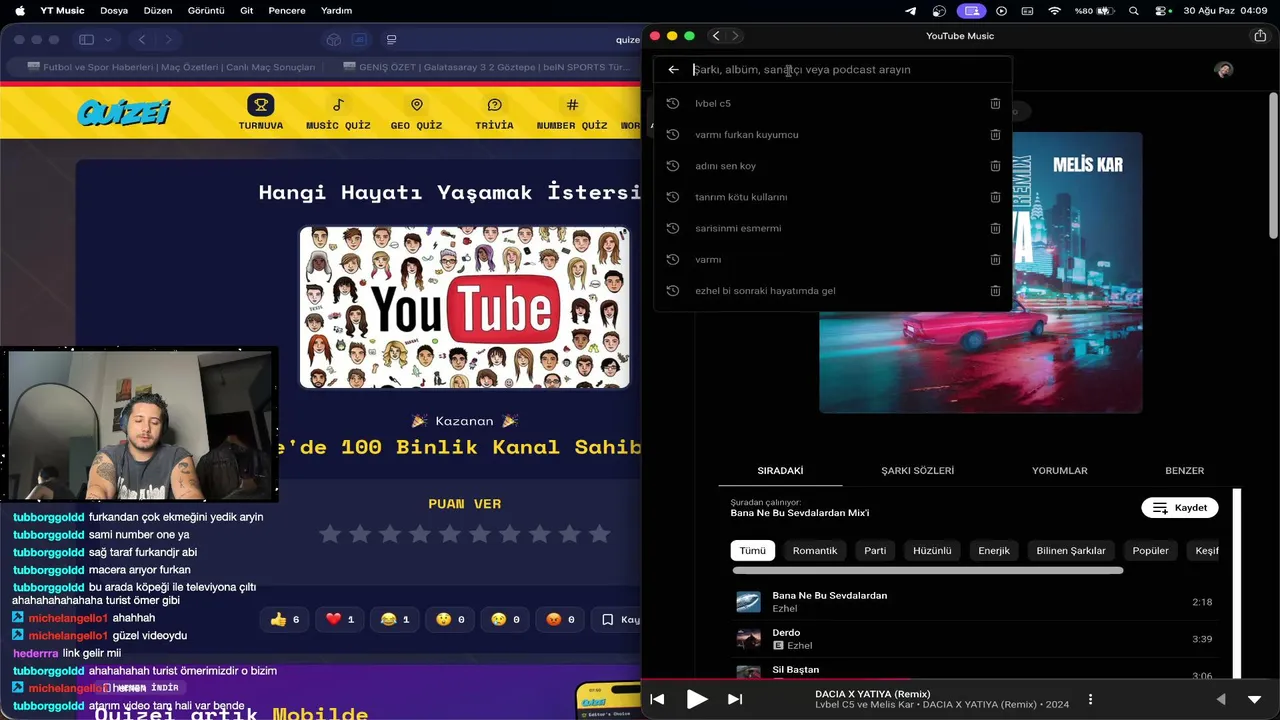The width and height of the screenshot is (1280, 720).
Task: Open Number Quiz on the Quizei site
Action: tap(572, 113)
